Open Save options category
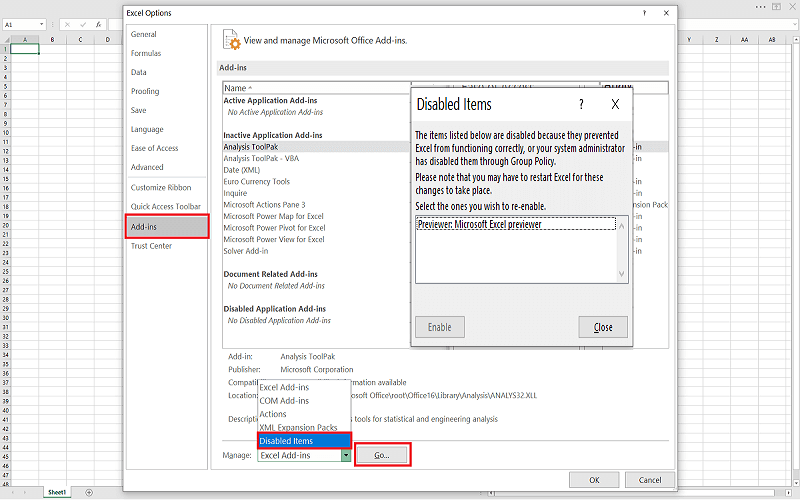The height and width of the screenshot is (500, 800). (x=138, y=110)
